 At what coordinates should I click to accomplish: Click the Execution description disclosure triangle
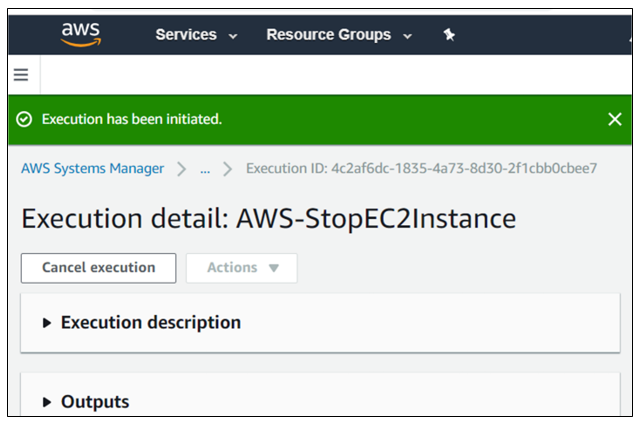pos(47,323)
